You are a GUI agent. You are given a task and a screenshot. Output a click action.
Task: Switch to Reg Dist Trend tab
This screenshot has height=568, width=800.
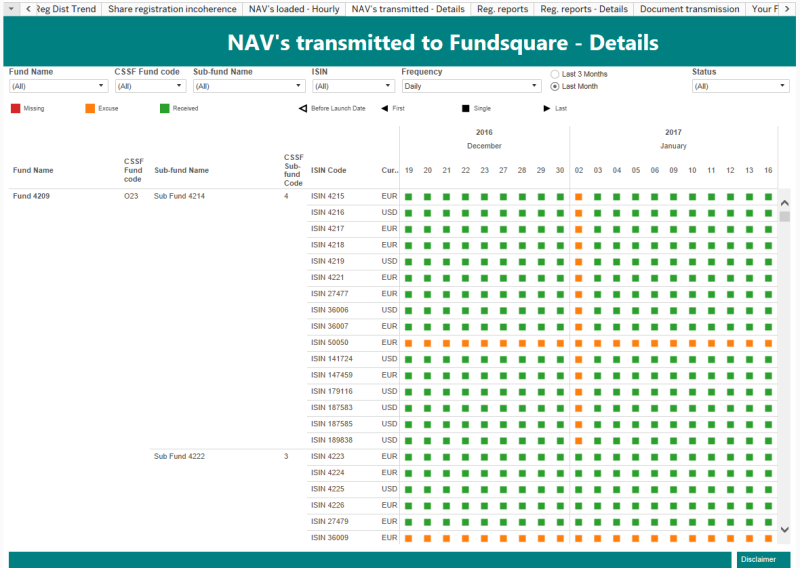pyautogui.click(x=66, y=9)
